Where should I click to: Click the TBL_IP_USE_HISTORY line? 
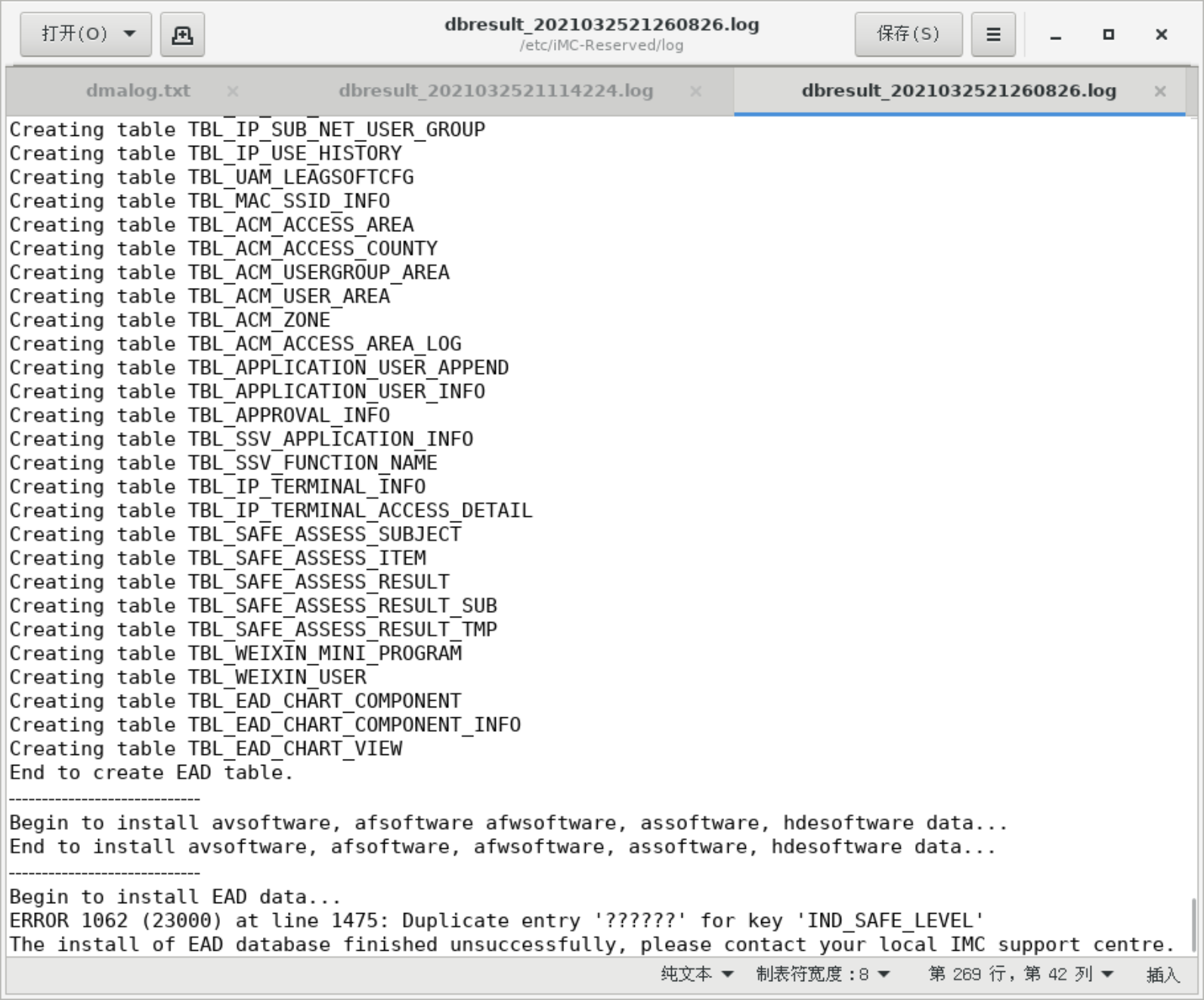click(x=206, y=153)
